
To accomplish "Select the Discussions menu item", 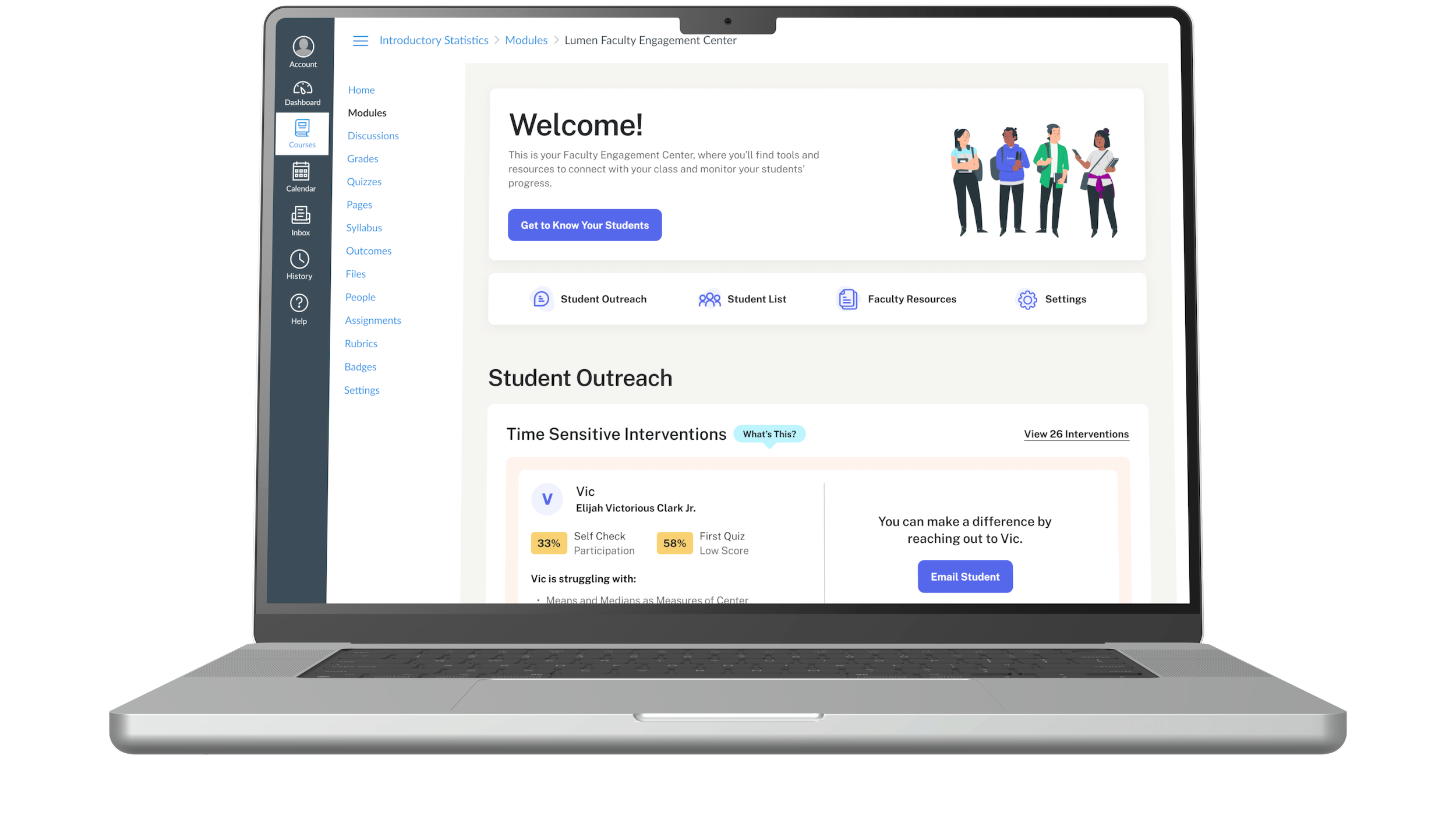I will click(x=373, y=135).
